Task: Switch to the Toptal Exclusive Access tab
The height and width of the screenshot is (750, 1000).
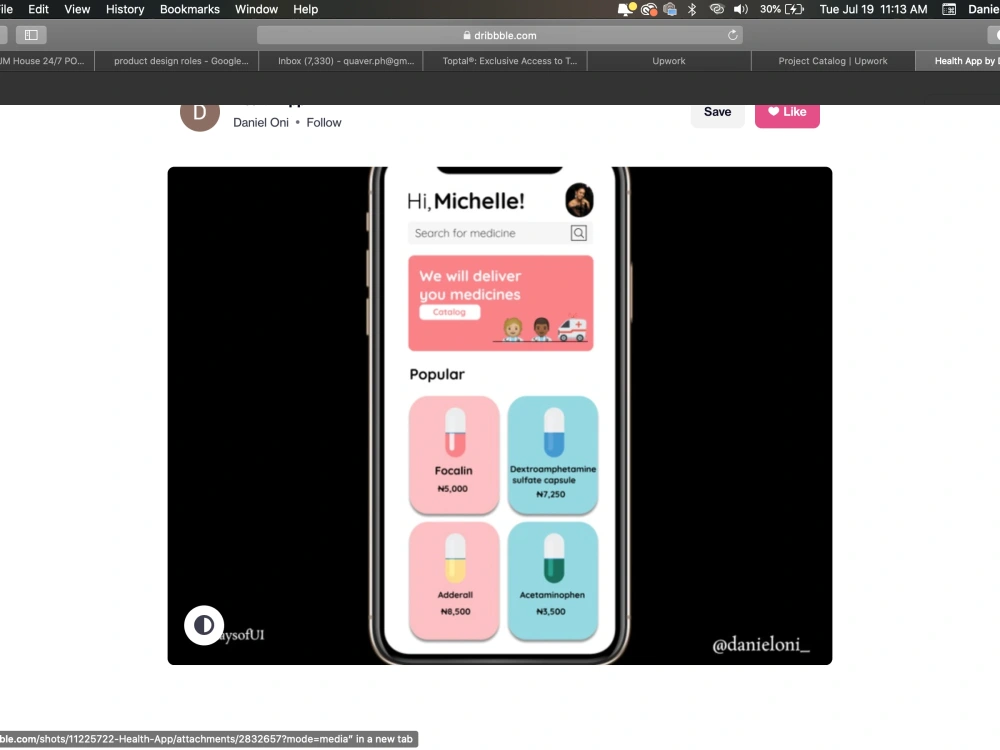Action: coord(505,61)
